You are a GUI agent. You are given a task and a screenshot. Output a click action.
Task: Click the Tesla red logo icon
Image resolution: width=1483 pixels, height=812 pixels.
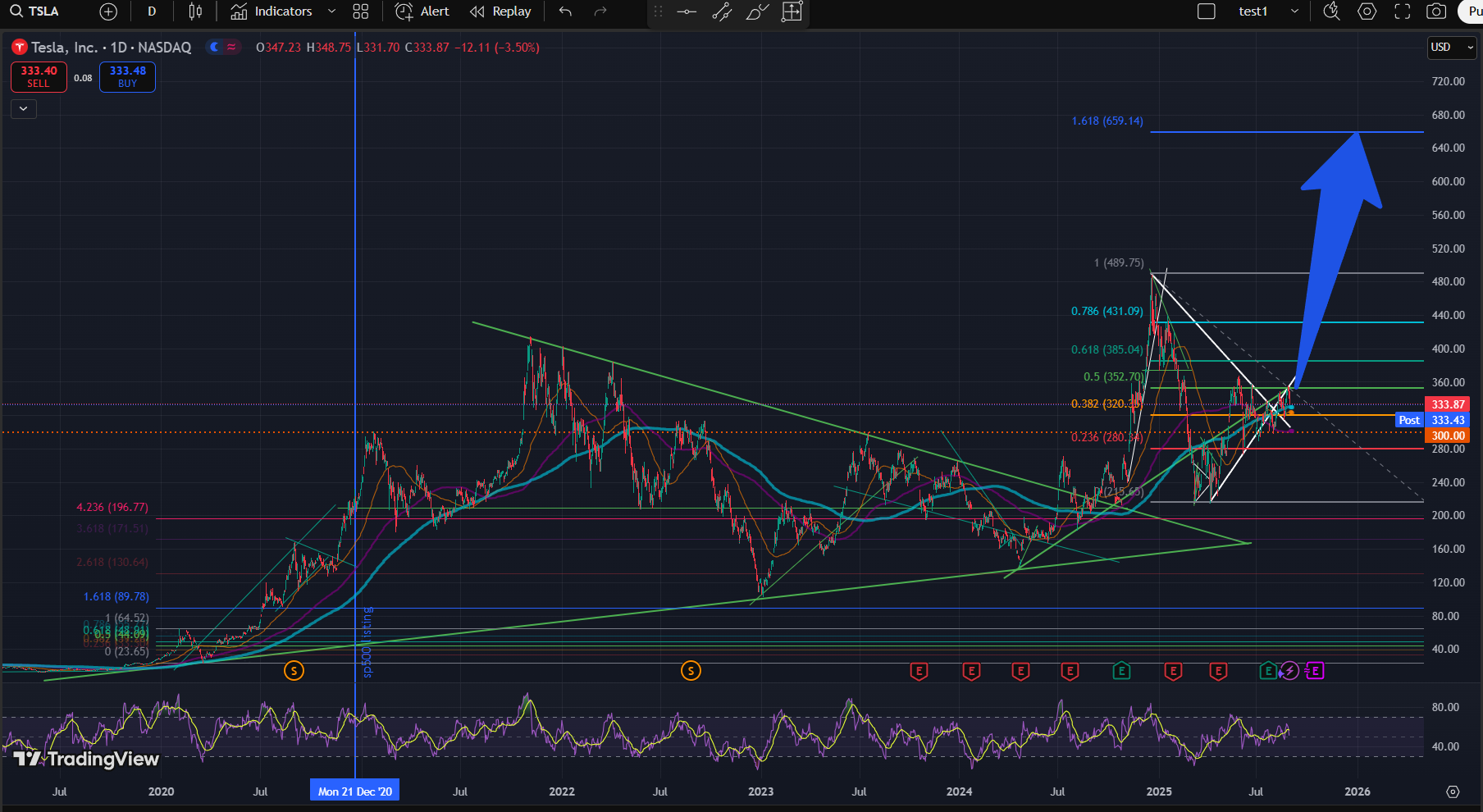[20, 48]
